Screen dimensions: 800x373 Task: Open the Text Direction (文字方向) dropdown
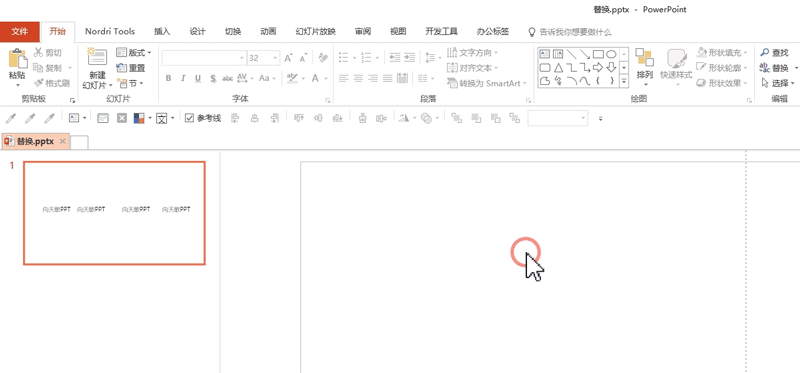pos(472,53)
